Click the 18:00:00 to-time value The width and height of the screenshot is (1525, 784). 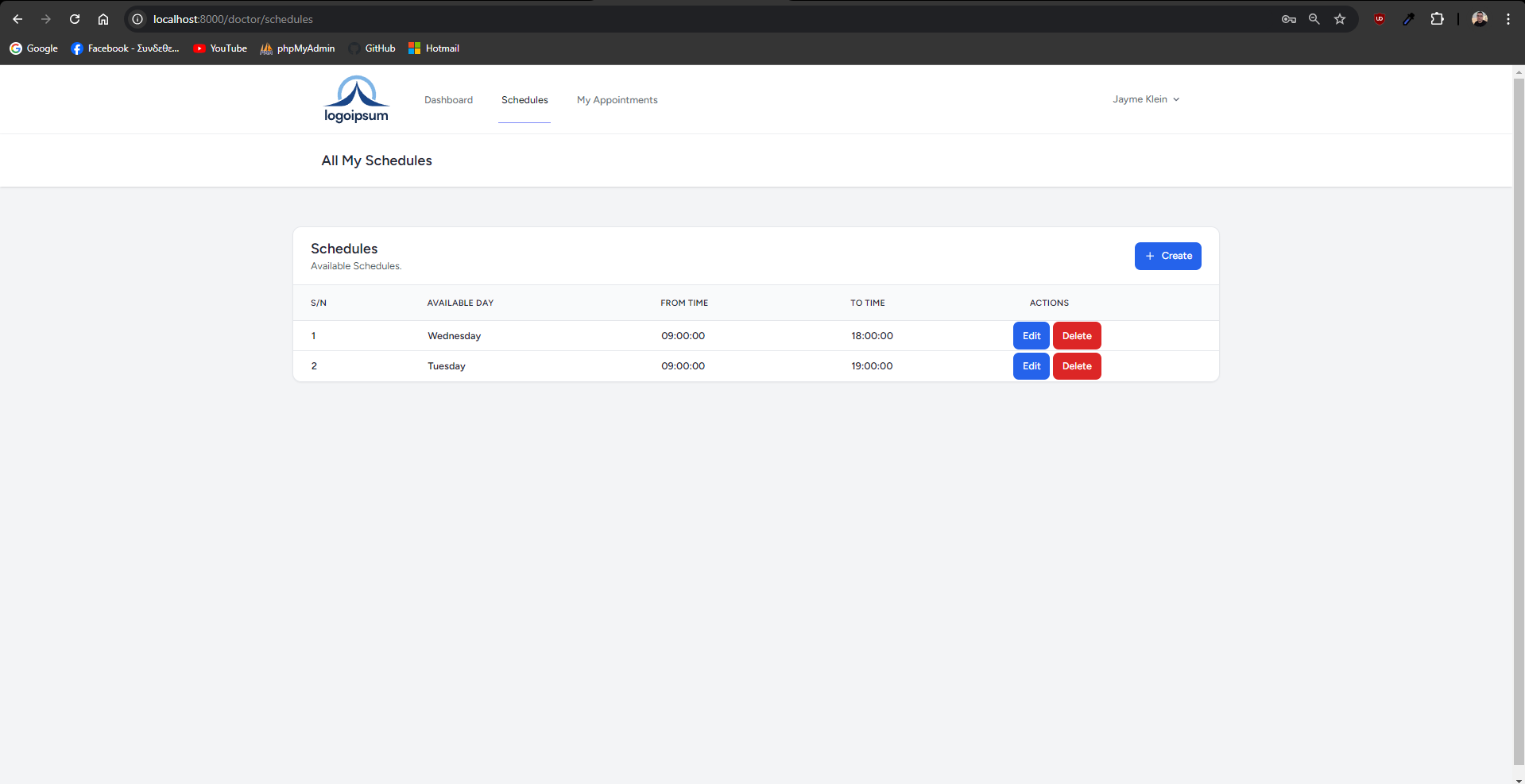pyautogui.click(x=872, y=336)
